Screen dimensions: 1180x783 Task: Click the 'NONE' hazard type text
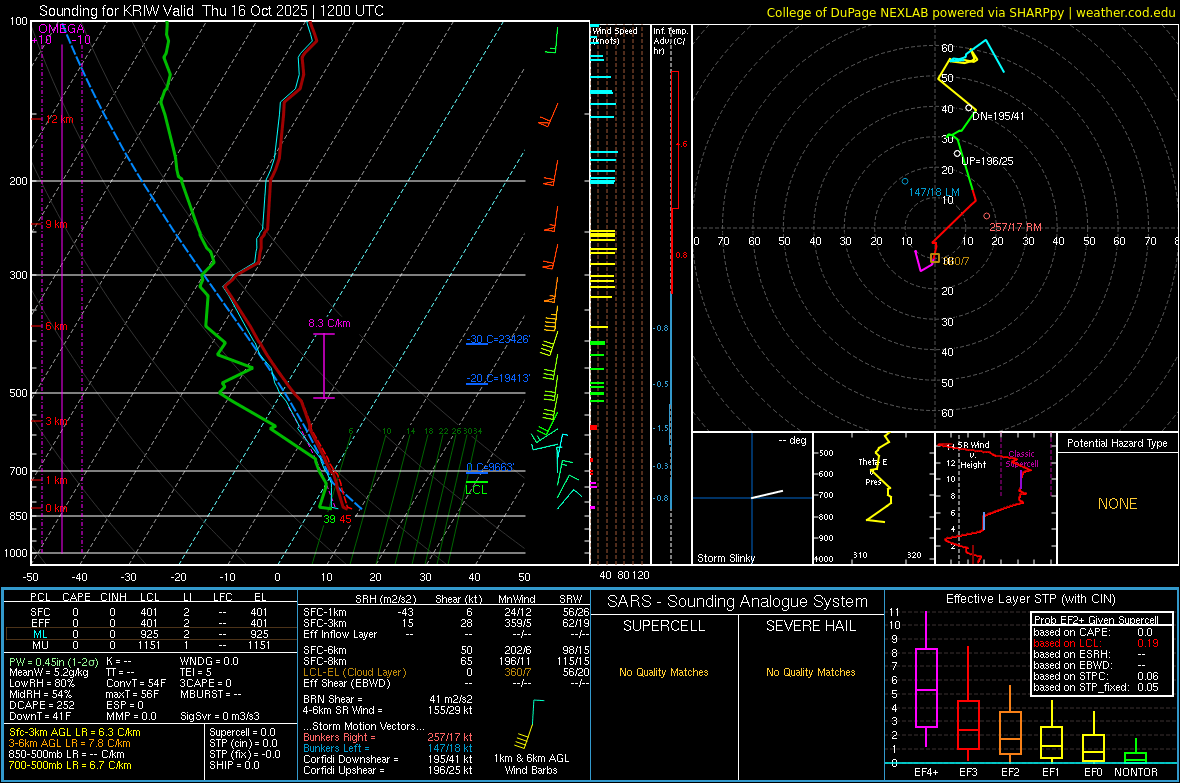point(1117,504)
